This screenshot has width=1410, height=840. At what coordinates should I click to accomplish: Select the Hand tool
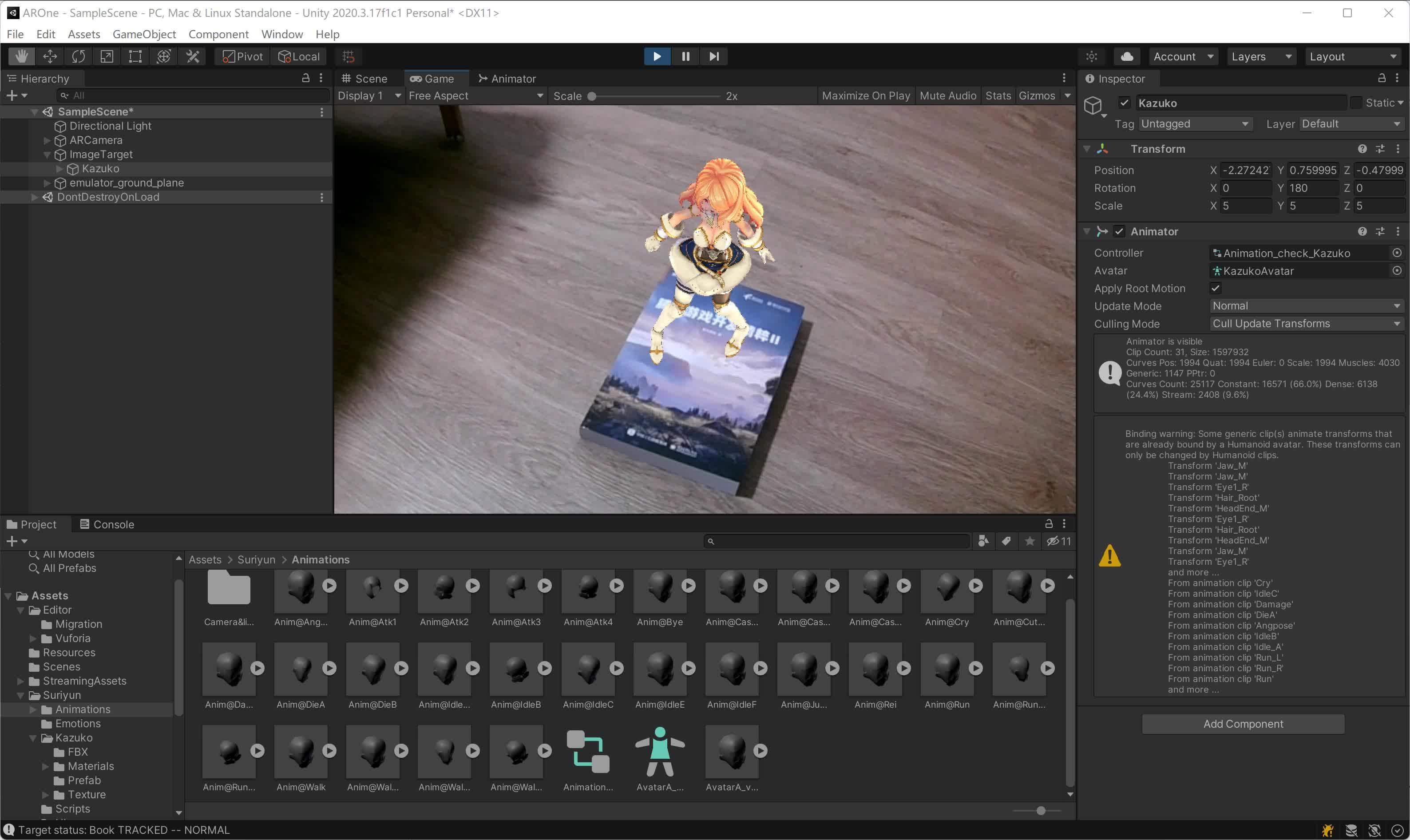click(x=21, y=56)
